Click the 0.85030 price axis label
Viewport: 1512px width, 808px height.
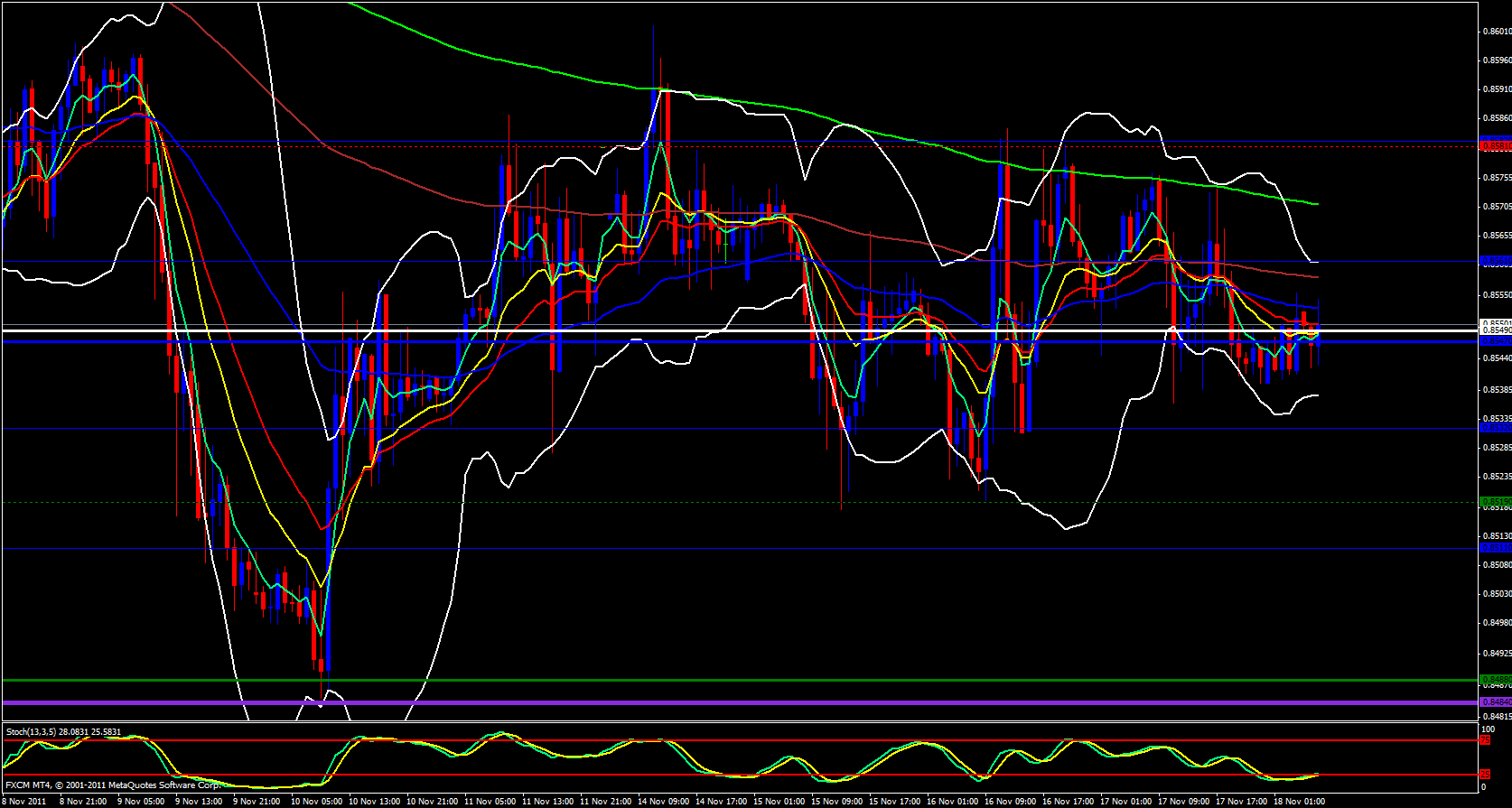1497,594
